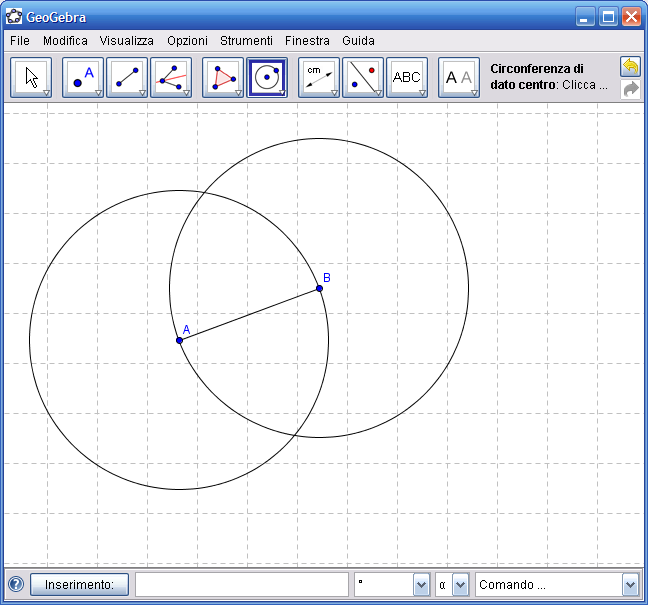
Task: Minimize the GeoGebra window
Action: coord(585,17)
